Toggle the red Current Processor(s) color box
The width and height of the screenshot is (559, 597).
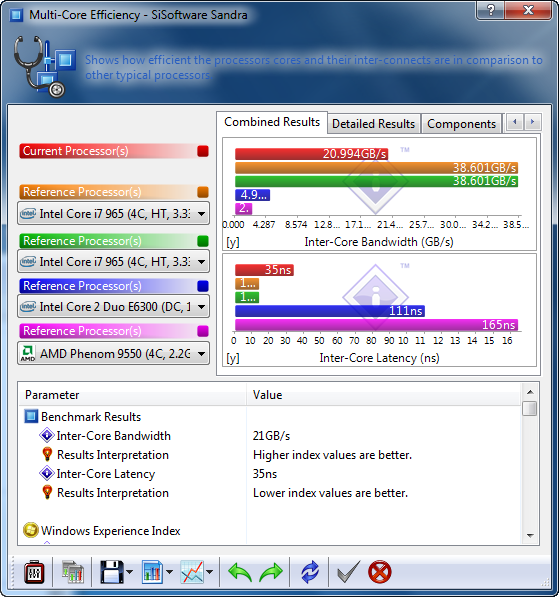[203, 151]
